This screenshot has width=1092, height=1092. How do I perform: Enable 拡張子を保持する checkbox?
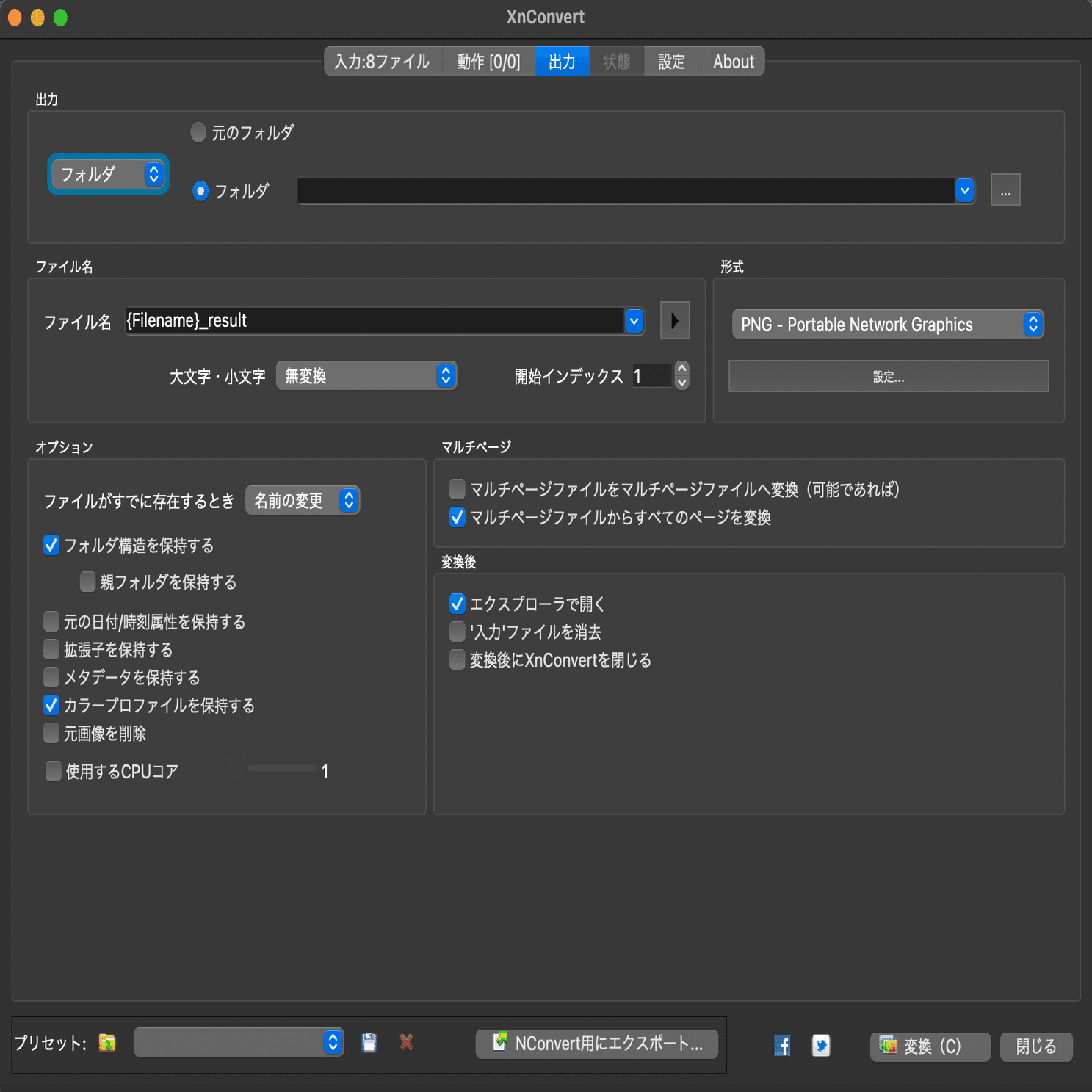coord(51,649)
